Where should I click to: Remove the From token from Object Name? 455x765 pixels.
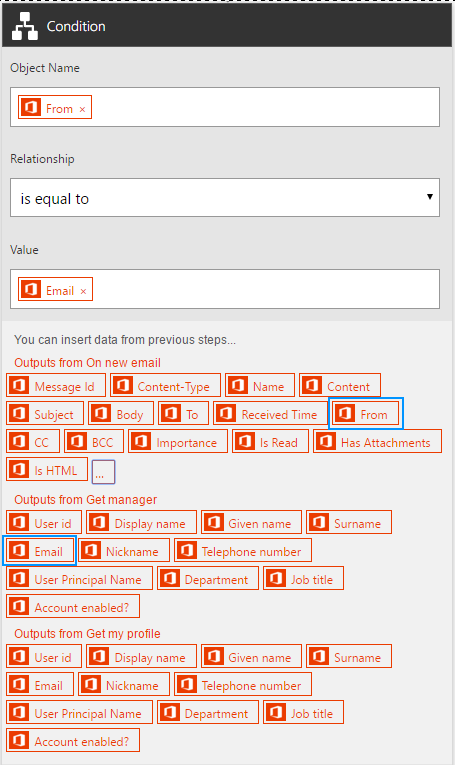click(x=82, y=109)
